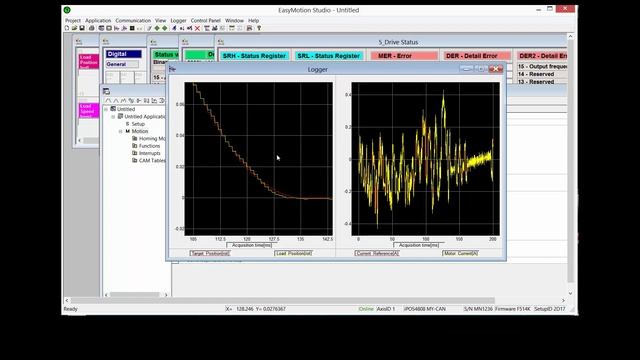This screenshot has width=640, height=360.
Task: Select Setup in the project tree
Action: (x=138, y=124)
